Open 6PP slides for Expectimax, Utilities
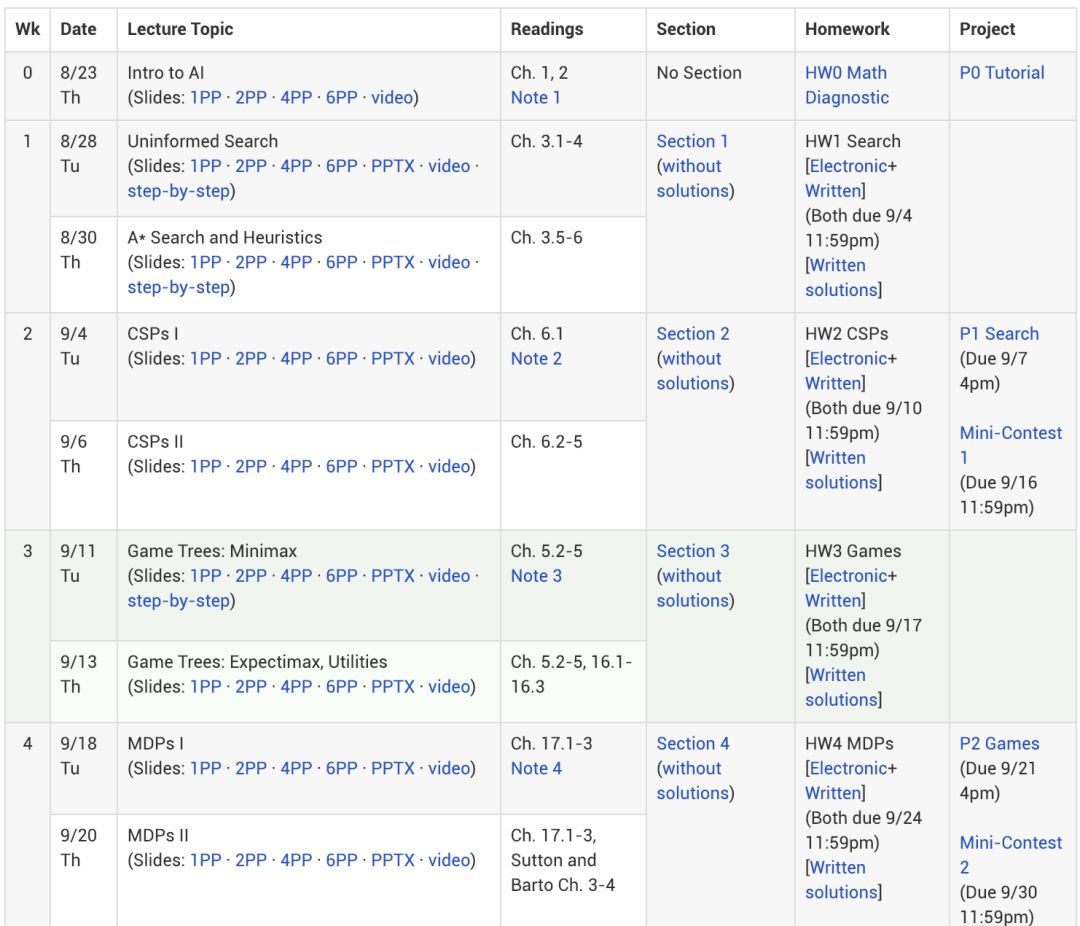 point(342,687)
